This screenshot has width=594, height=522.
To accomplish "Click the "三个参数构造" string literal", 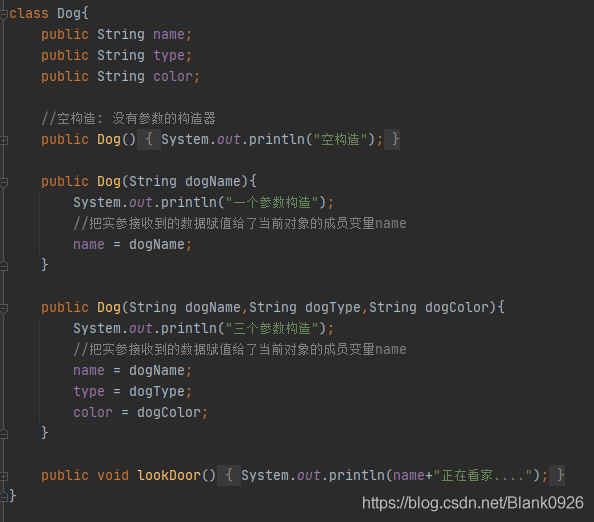I will coord(272,328).
